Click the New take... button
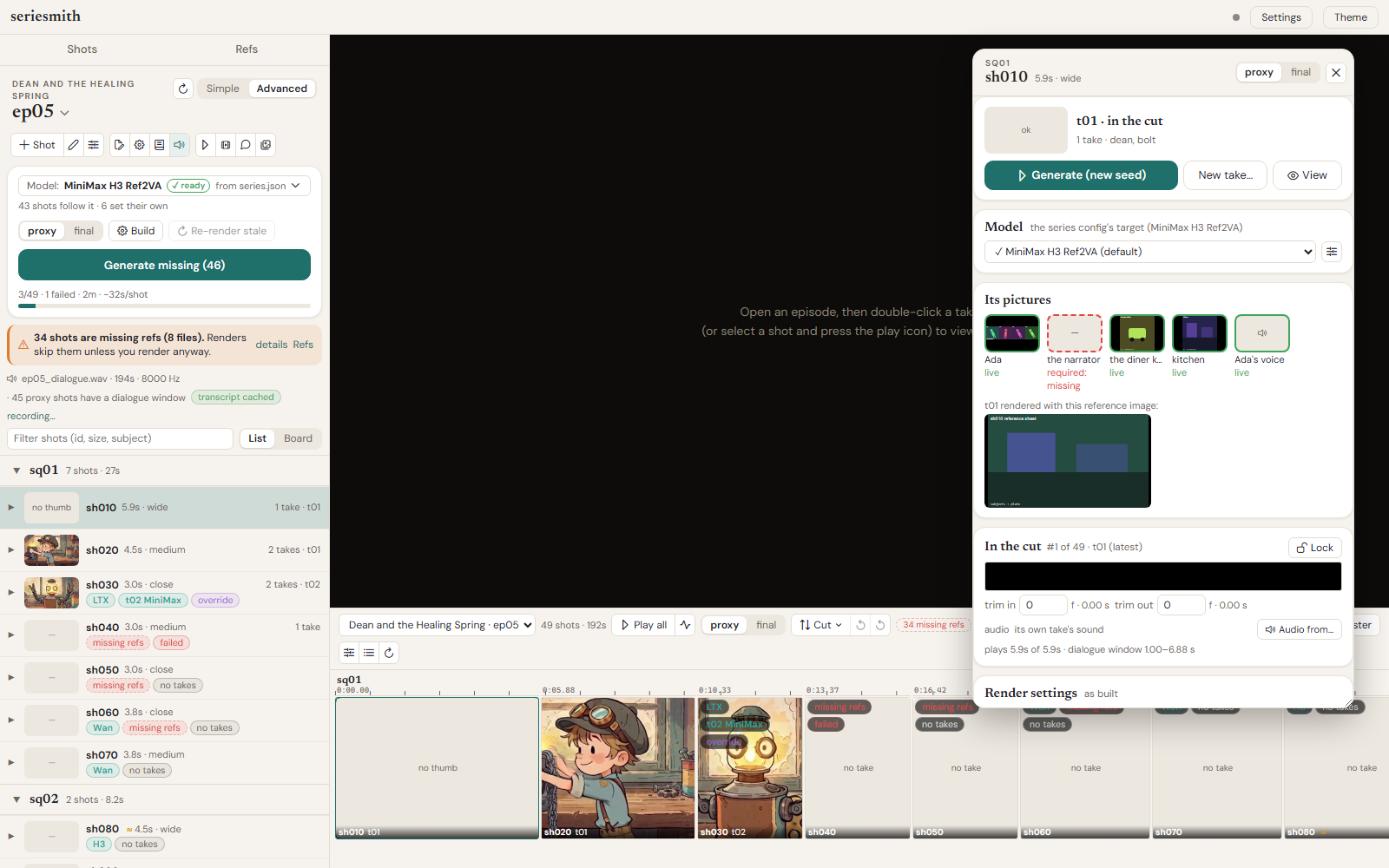The image size is (1389, 868). pyautogui.click(x=1225, y=175)
